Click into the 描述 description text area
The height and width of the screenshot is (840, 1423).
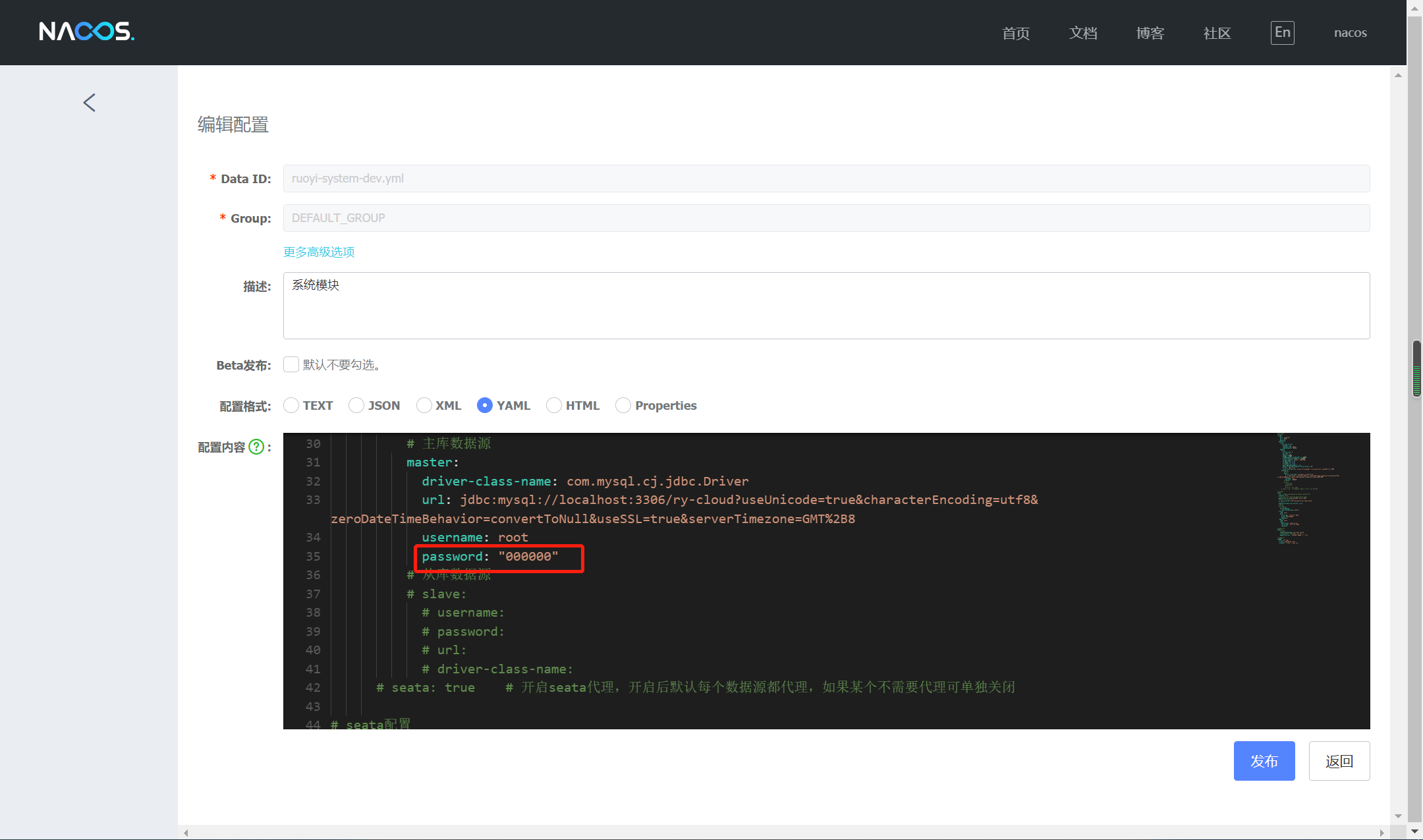tap(826, 306)
